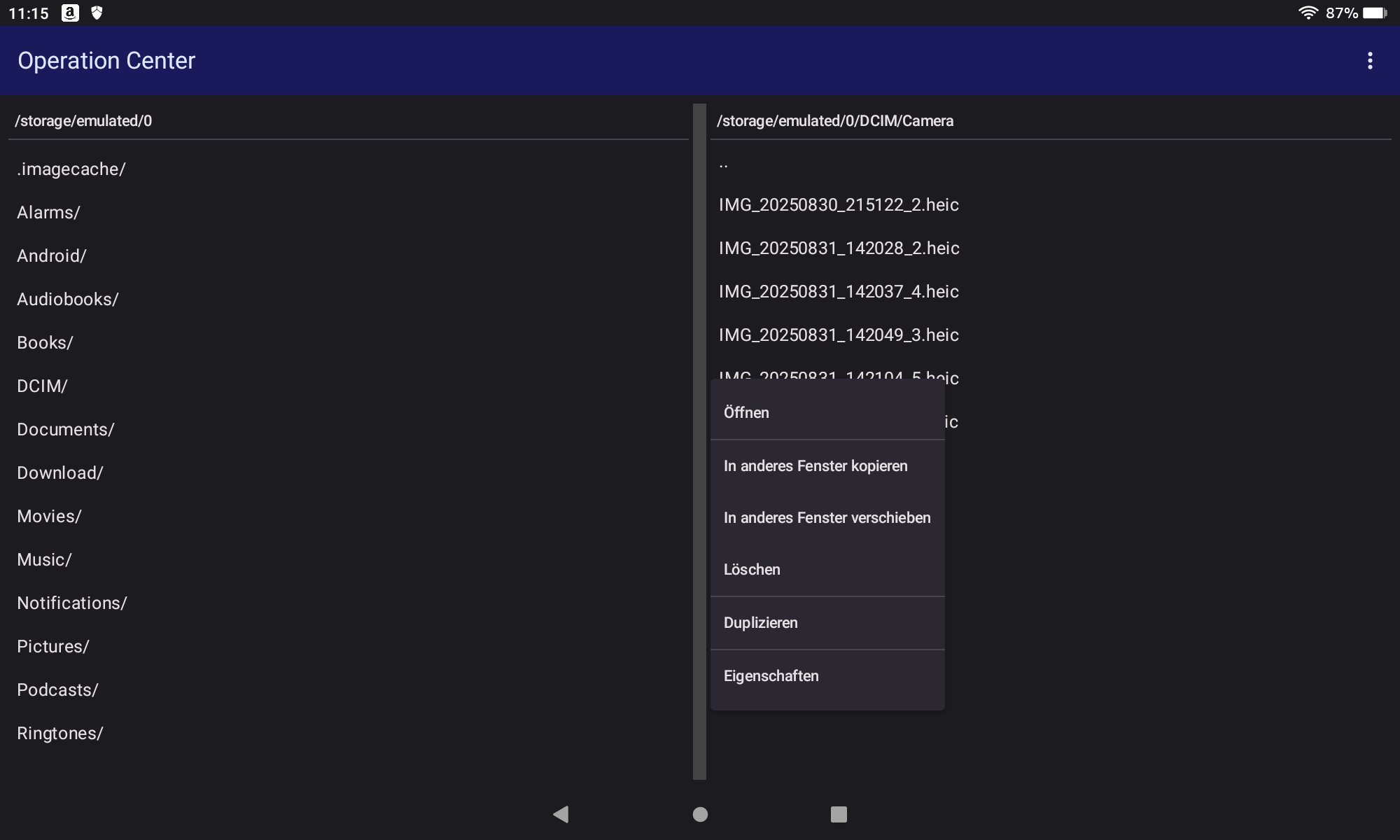Tap the Android back navigation button

[561, 814]
